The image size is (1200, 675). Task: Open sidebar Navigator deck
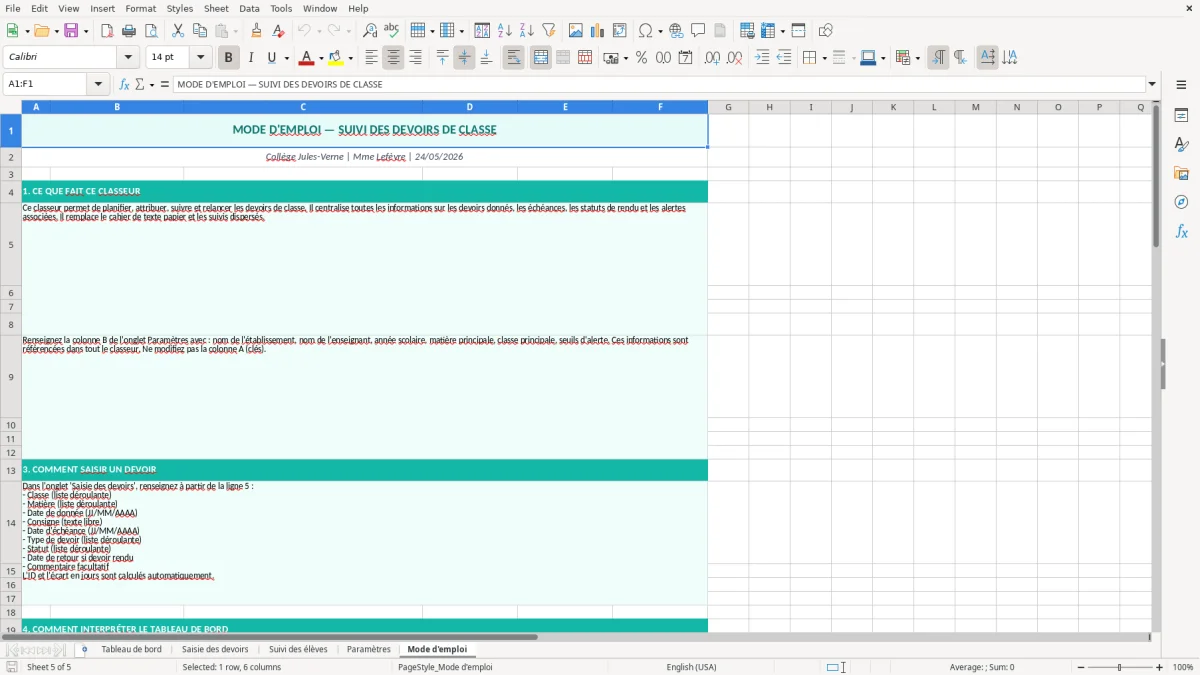click(x=1181, y=202)
